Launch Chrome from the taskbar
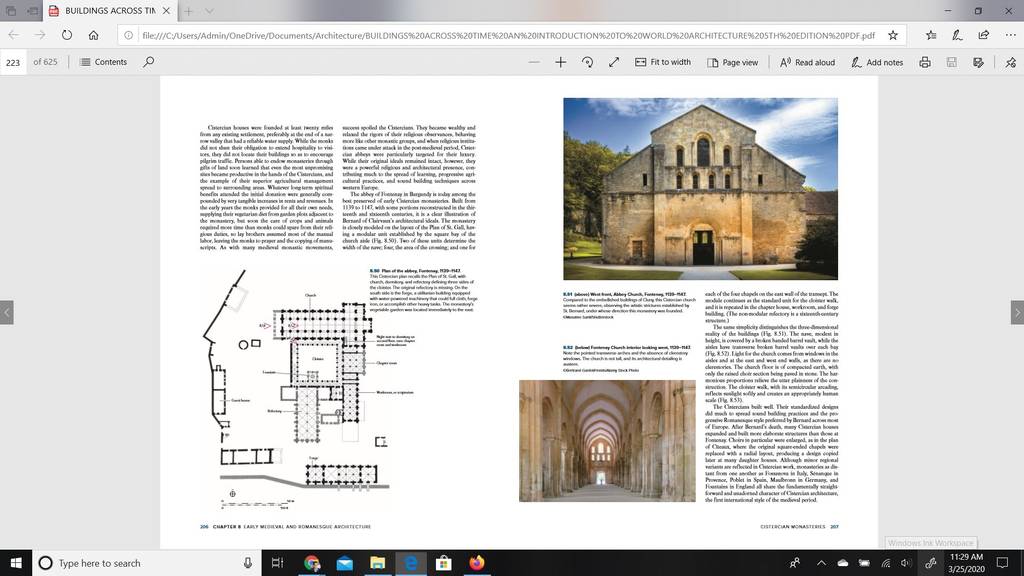Image resolution: width=1024 pixels, height=576 pixels. (x=312, y=563)
